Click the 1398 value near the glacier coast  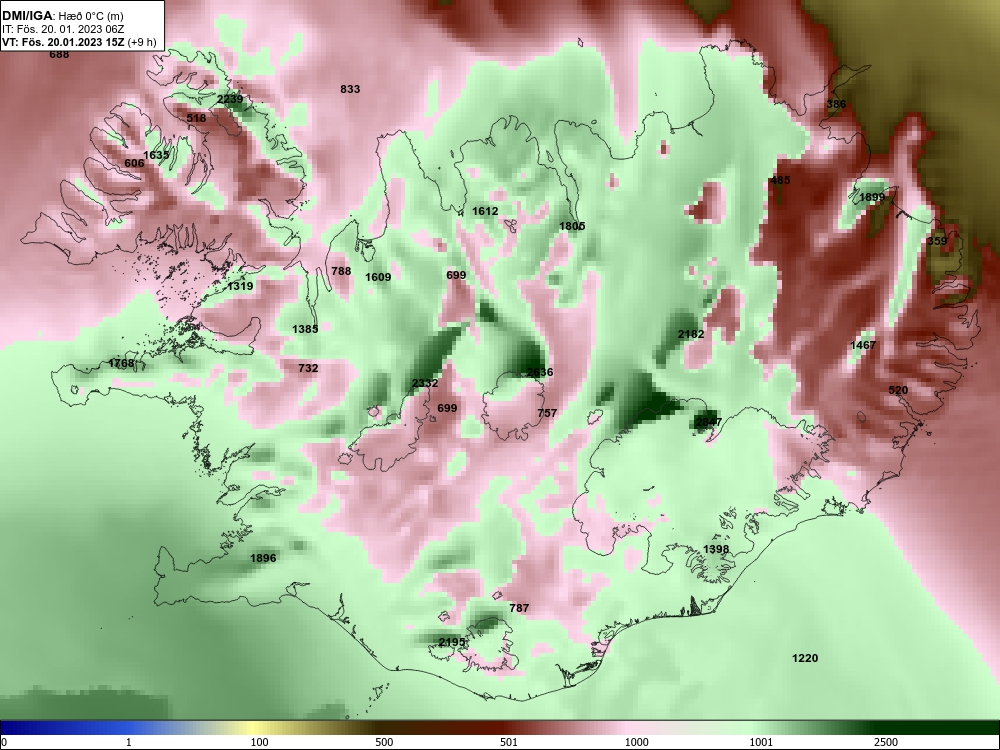716,550
